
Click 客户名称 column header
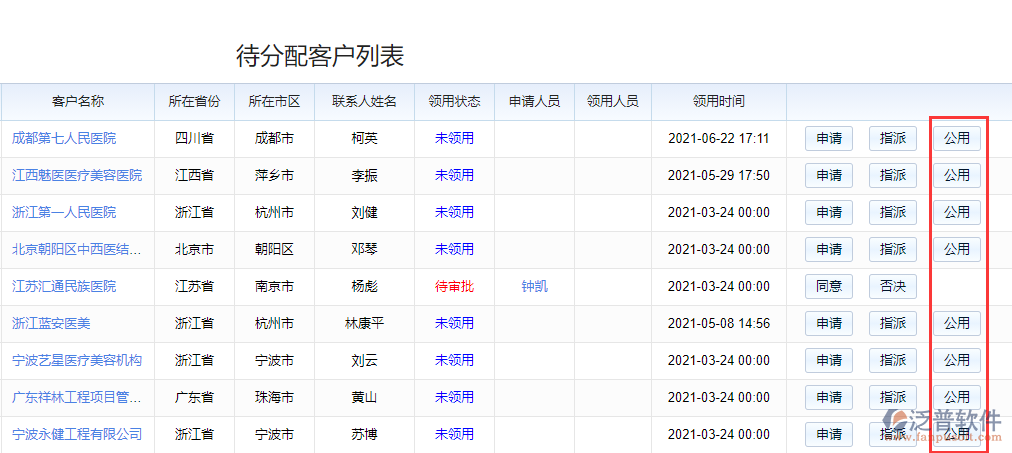tap(77, 101)
